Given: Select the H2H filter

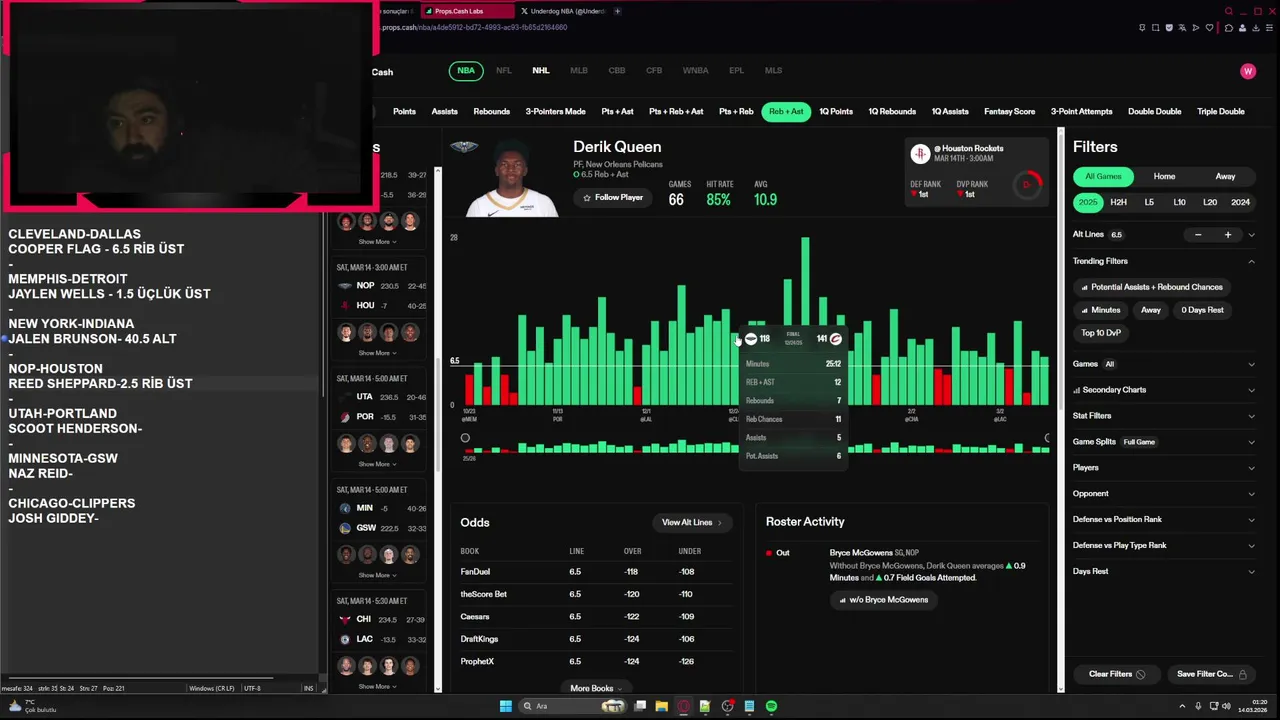Looking at the screenshot, I should 1118,202.
